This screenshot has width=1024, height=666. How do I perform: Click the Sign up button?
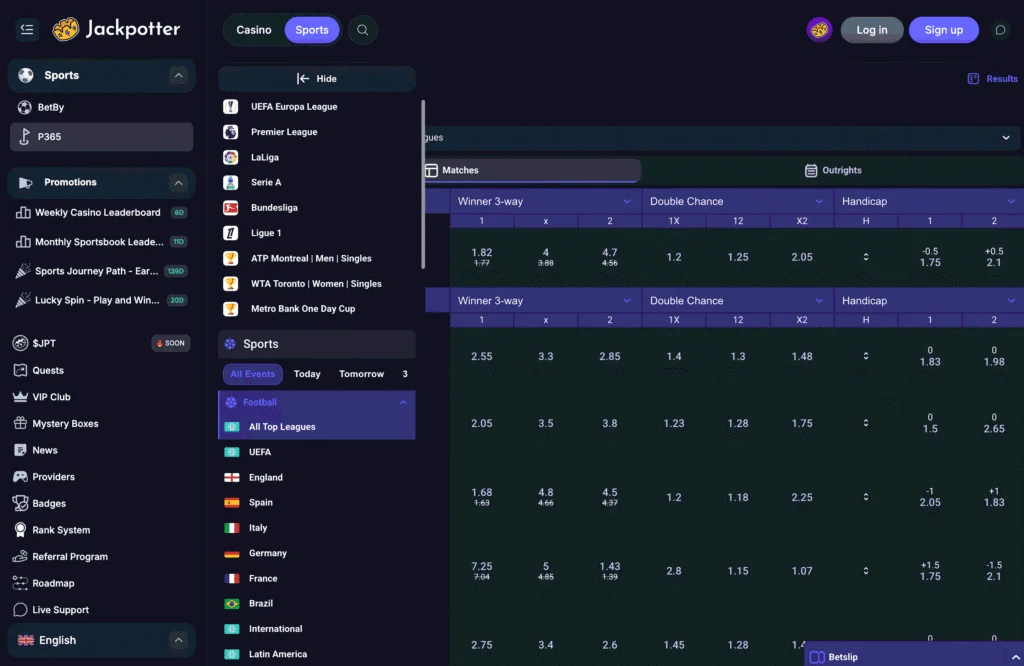tap(943, 30)
